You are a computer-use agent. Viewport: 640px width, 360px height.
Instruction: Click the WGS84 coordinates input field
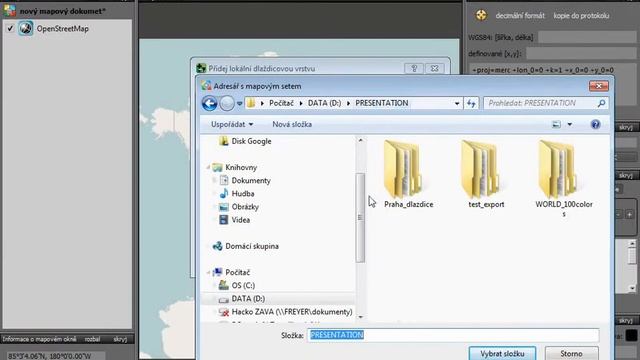pyautogui.click(x=587, y=37)
